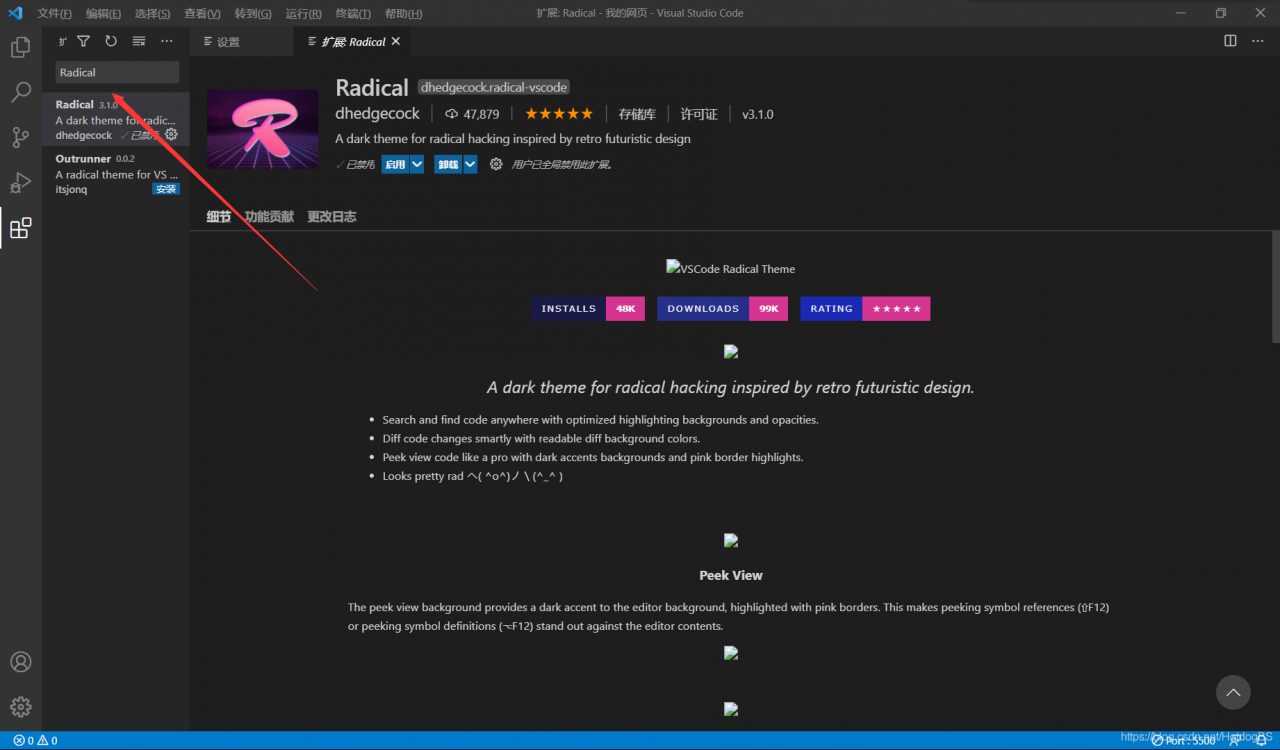Image resolution: width=1280 pixels, height=750 pixels.
Task: Close the 扩展: Radical tab
Action: coord(396,41)
